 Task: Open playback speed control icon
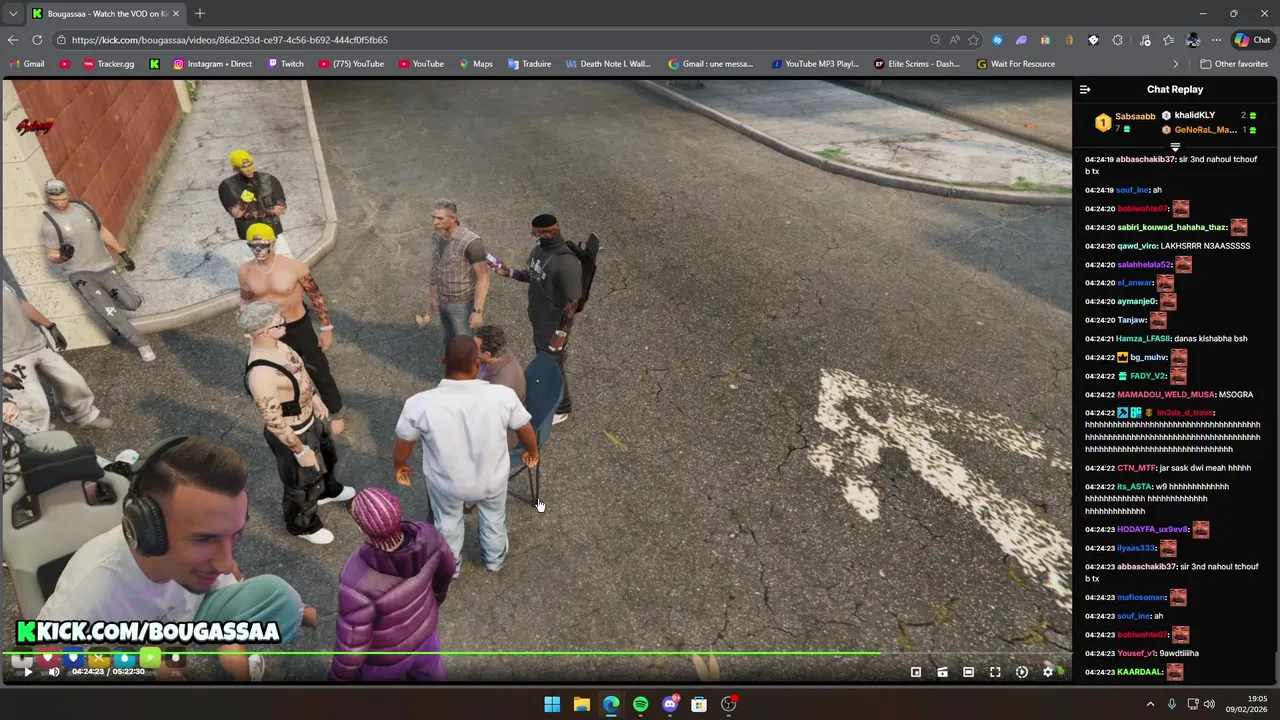[x=1021, y=672]
